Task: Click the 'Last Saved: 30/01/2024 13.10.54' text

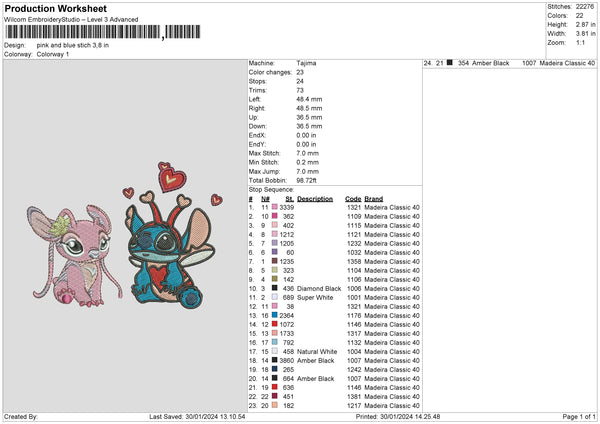Action: click(197, 417)
